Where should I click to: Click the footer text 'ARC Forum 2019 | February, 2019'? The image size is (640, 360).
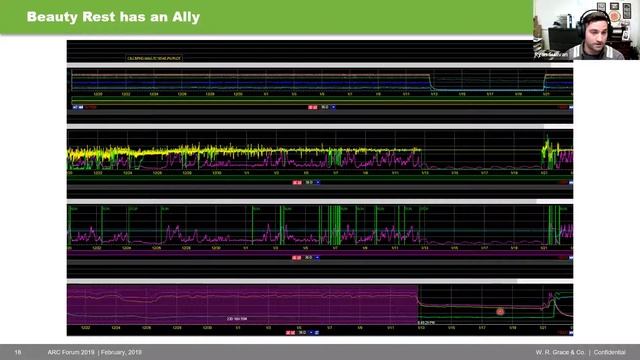[x=95, y=352]
